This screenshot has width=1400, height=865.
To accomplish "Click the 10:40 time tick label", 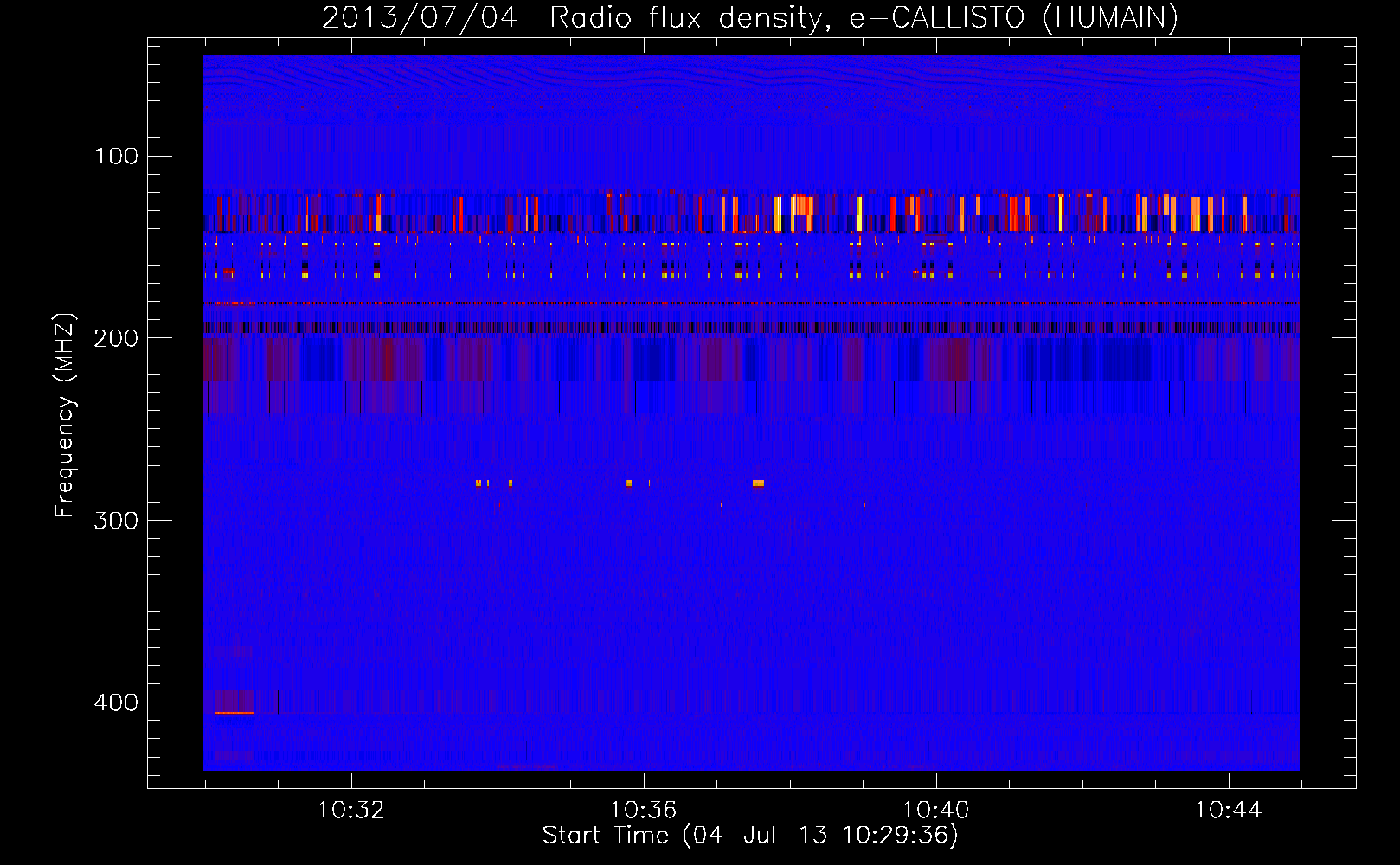I will [x=935, y=811].
